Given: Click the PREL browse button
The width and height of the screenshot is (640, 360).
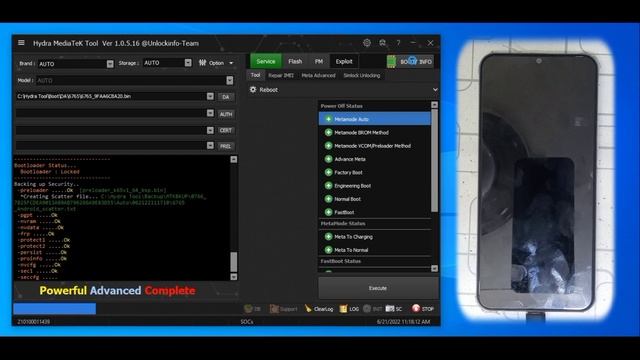Looking at the screenshot, I should click(226, 146).
